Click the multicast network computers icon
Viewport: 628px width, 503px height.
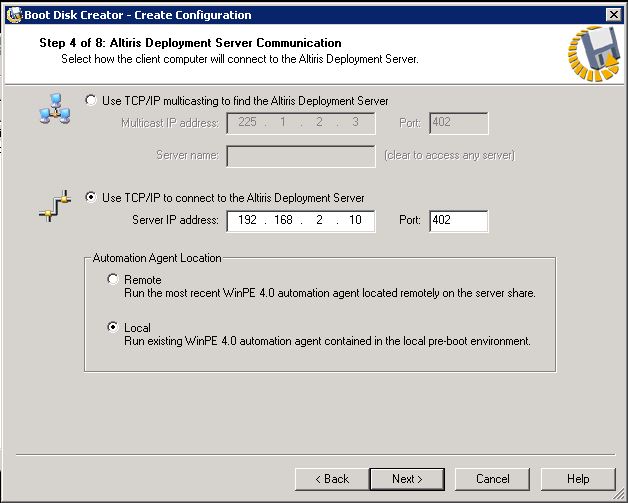click(55, 109)
